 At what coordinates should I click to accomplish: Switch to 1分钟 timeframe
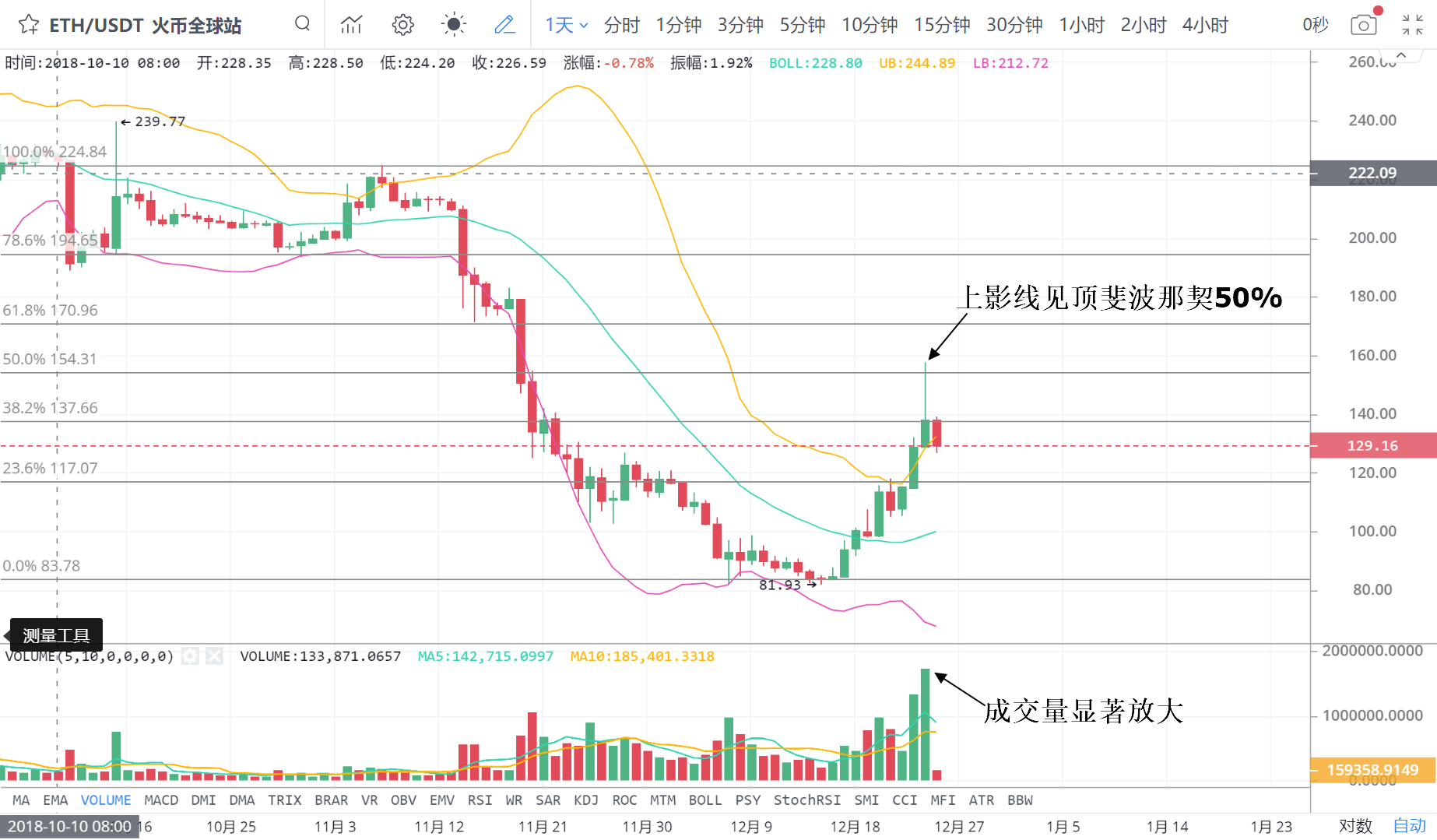pyautogui.click(x=678, y=25)
